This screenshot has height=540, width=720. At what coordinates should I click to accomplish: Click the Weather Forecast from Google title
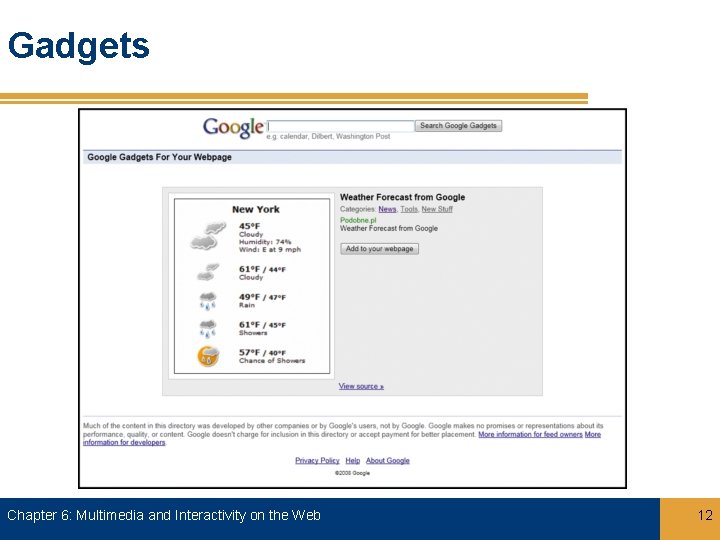point(402,197)
